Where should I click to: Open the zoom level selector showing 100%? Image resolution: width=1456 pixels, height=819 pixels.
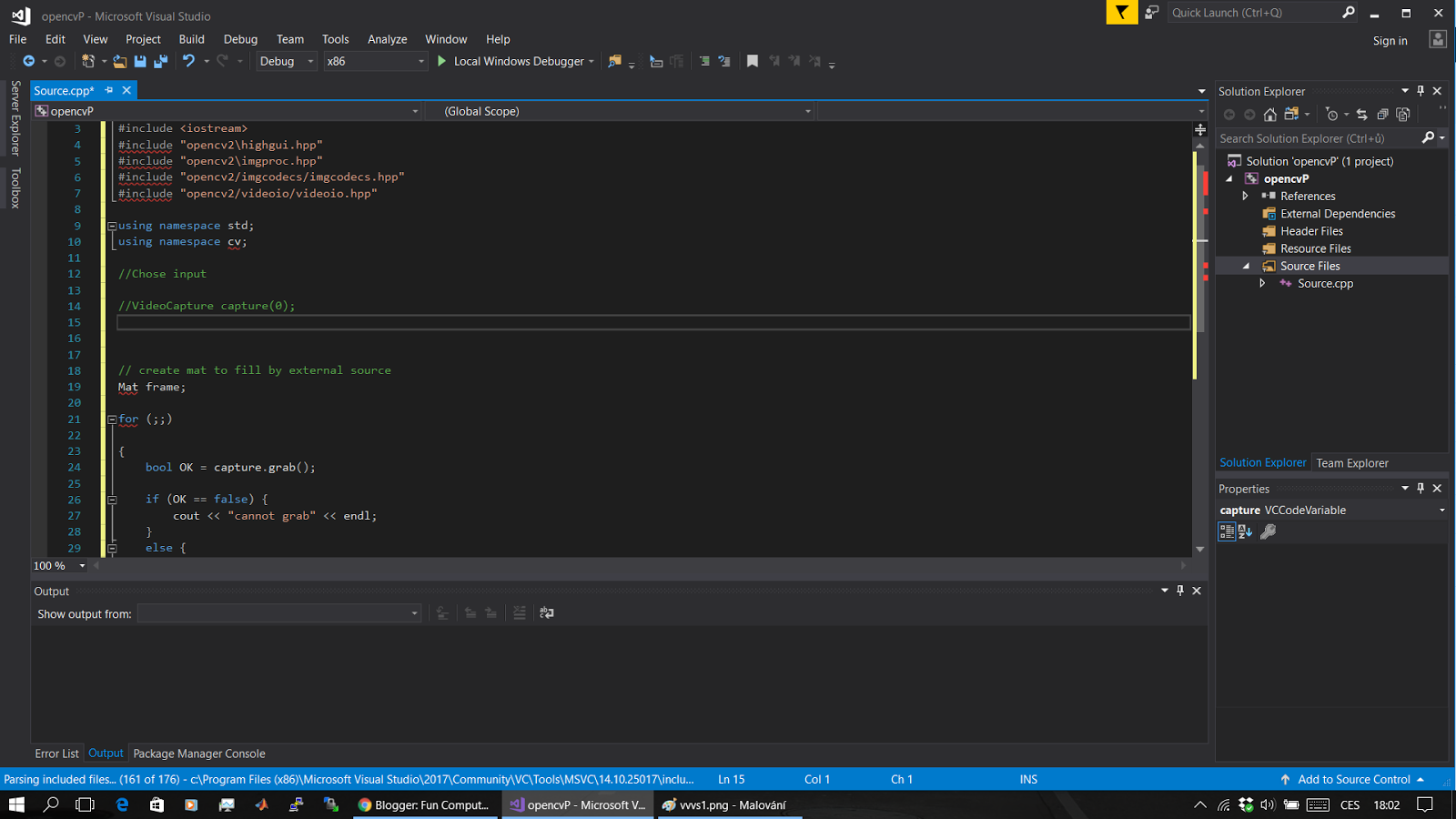coord(58,565)
